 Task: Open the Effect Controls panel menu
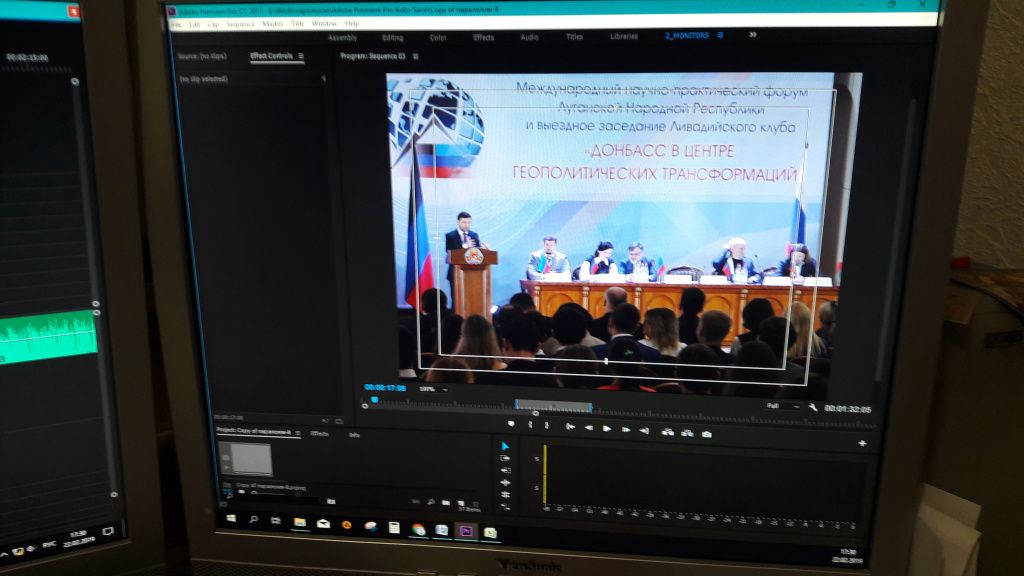click(300, 56)
